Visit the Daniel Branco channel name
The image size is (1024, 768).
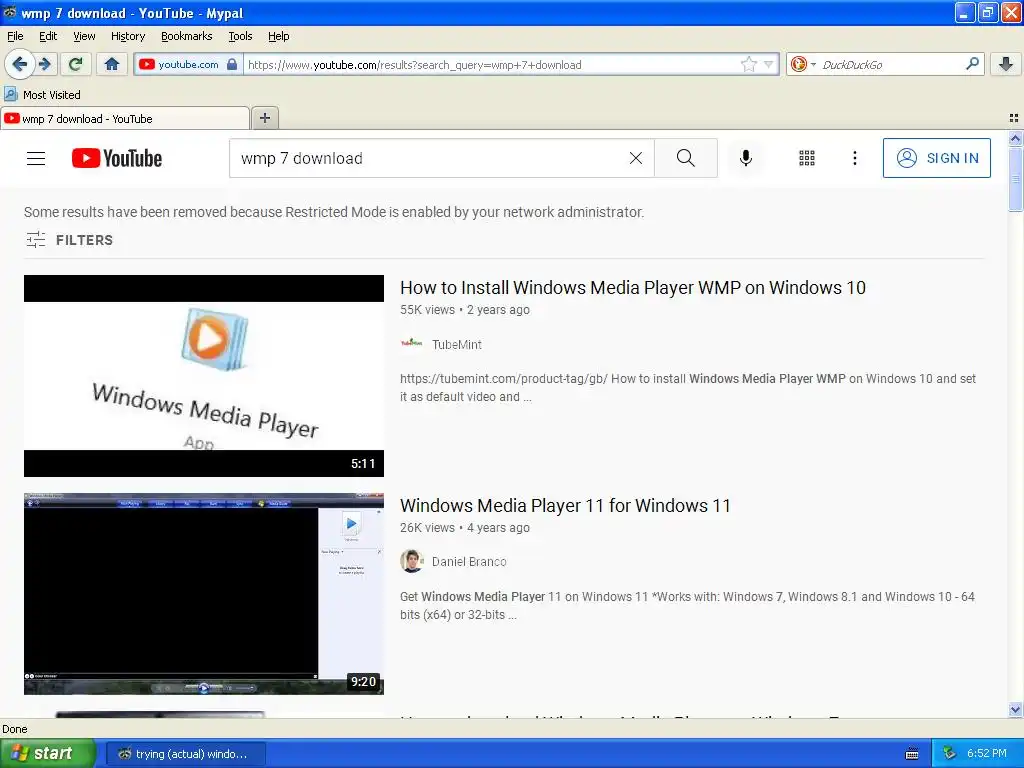coord(469,562)
